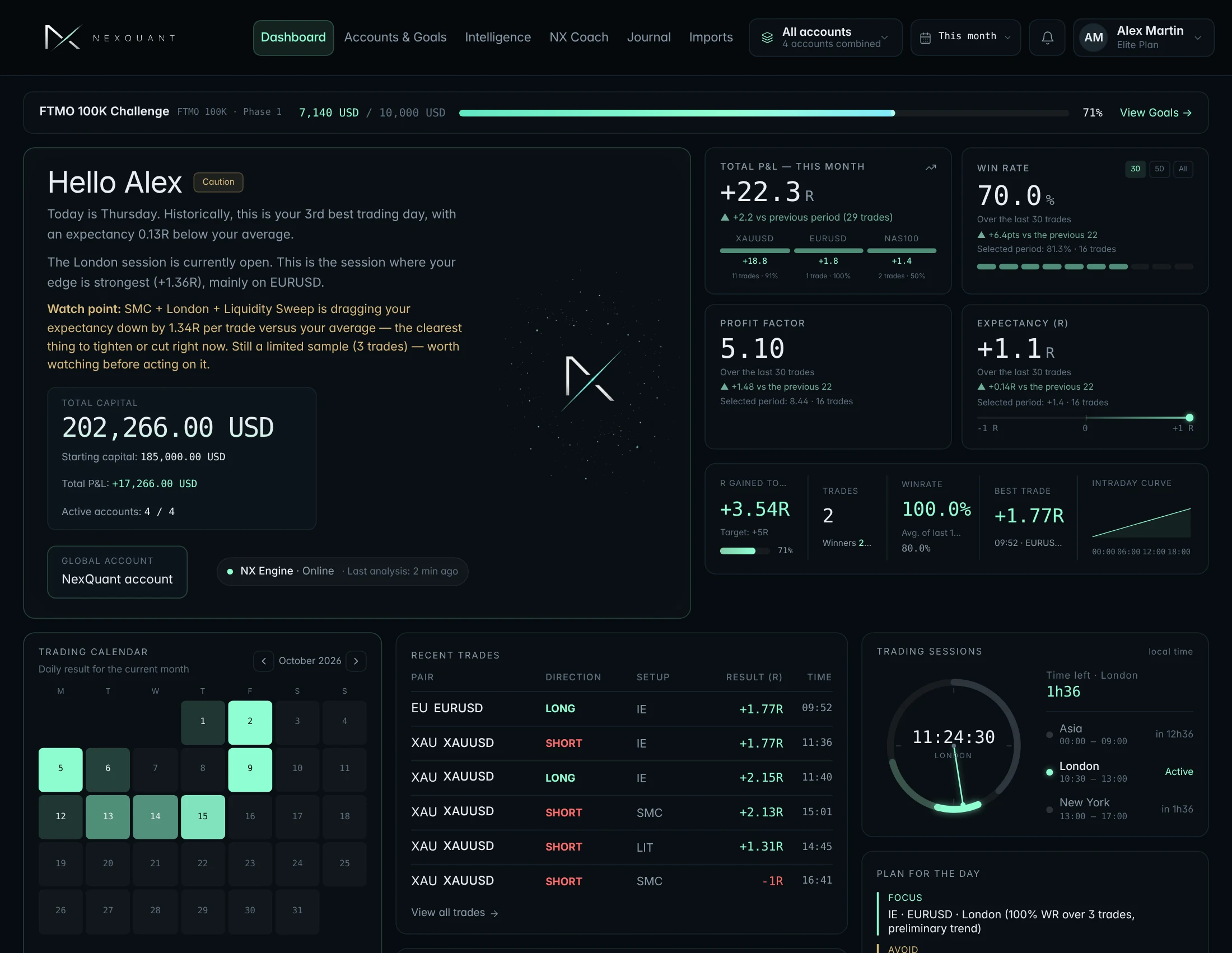Screen dimensions: 1232x953
Task: Click the London session row
Action: pos(1120,772)
